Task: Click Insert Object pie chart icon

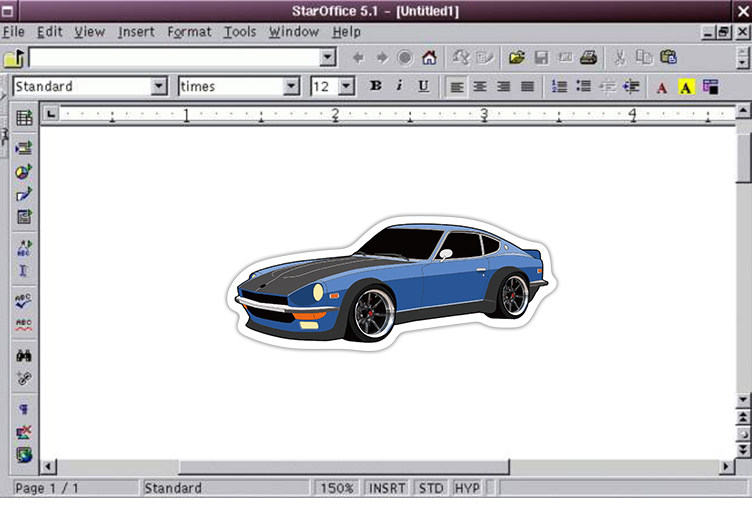Action: [24, 171]
